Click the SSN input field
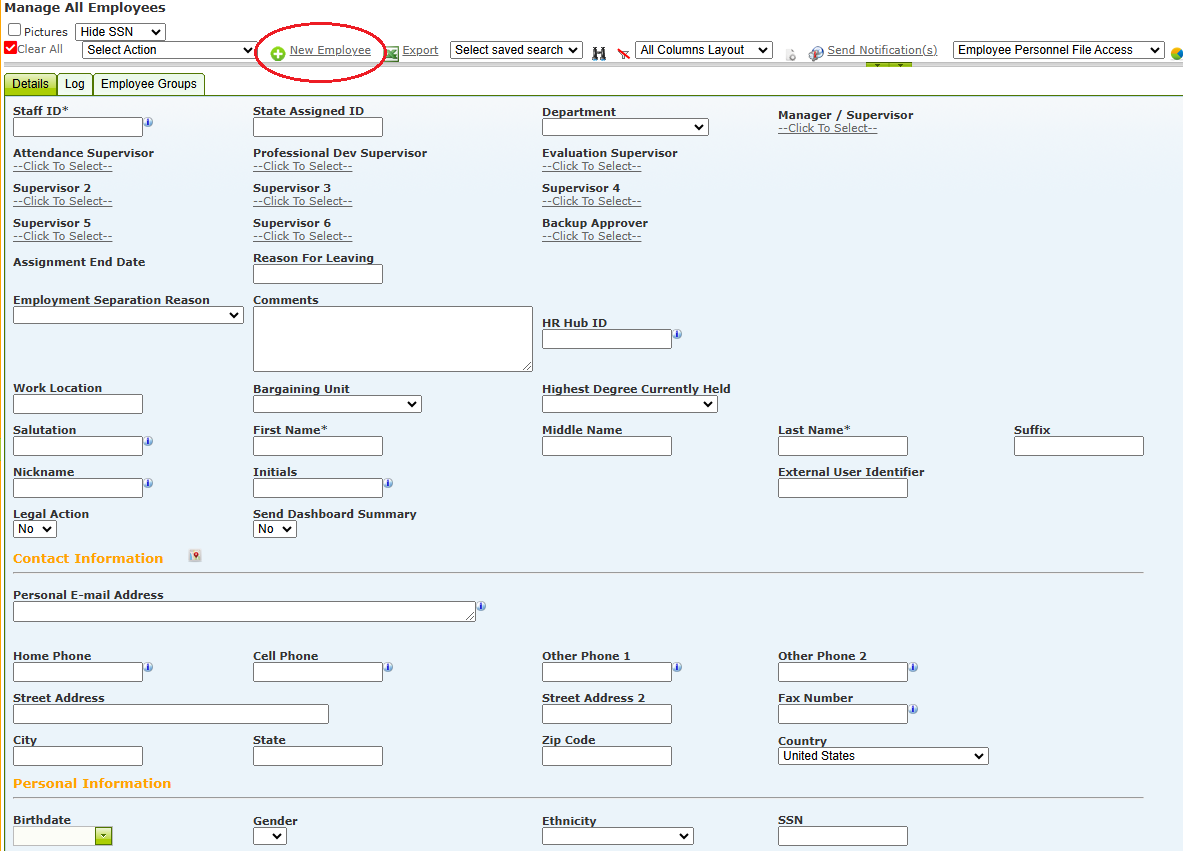1183x851 pixels. point(843,836)
